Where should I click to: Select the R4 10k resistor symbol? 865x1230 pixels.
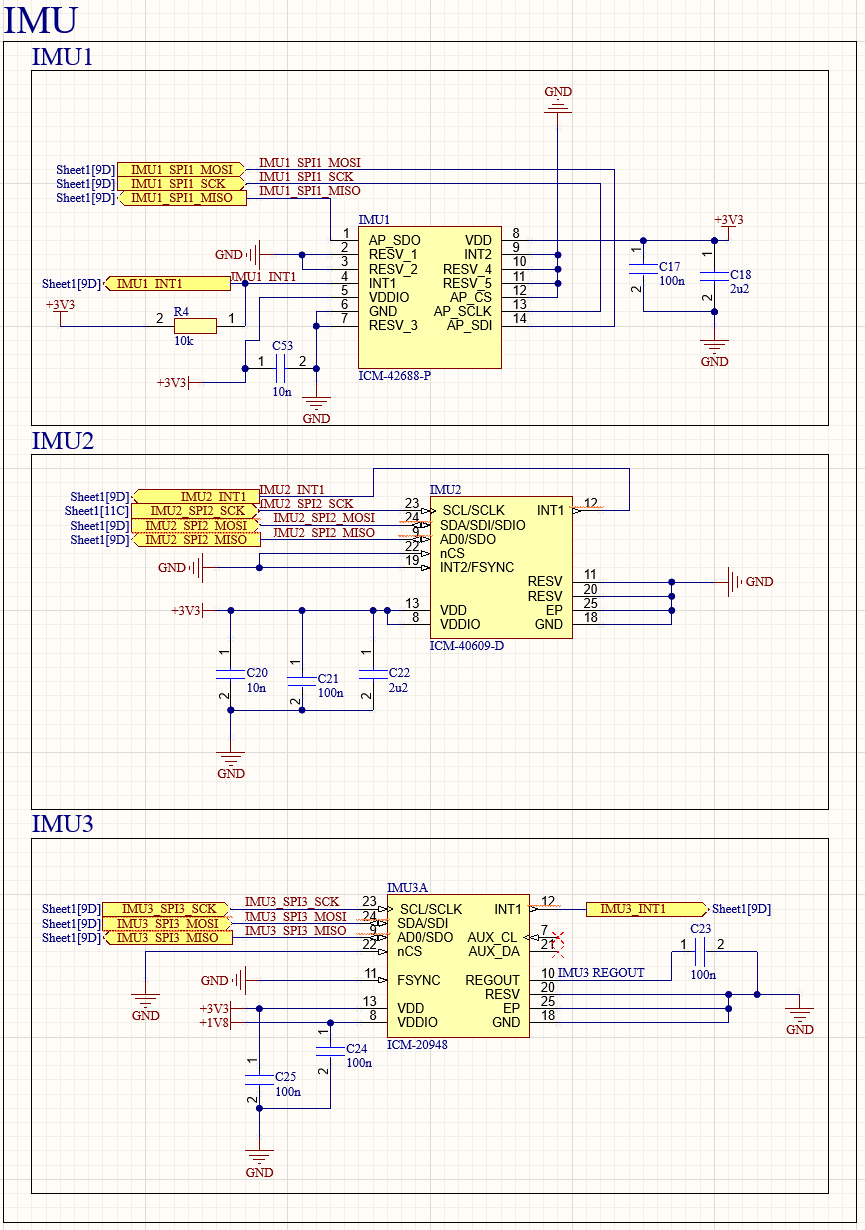tap(195, 325)
